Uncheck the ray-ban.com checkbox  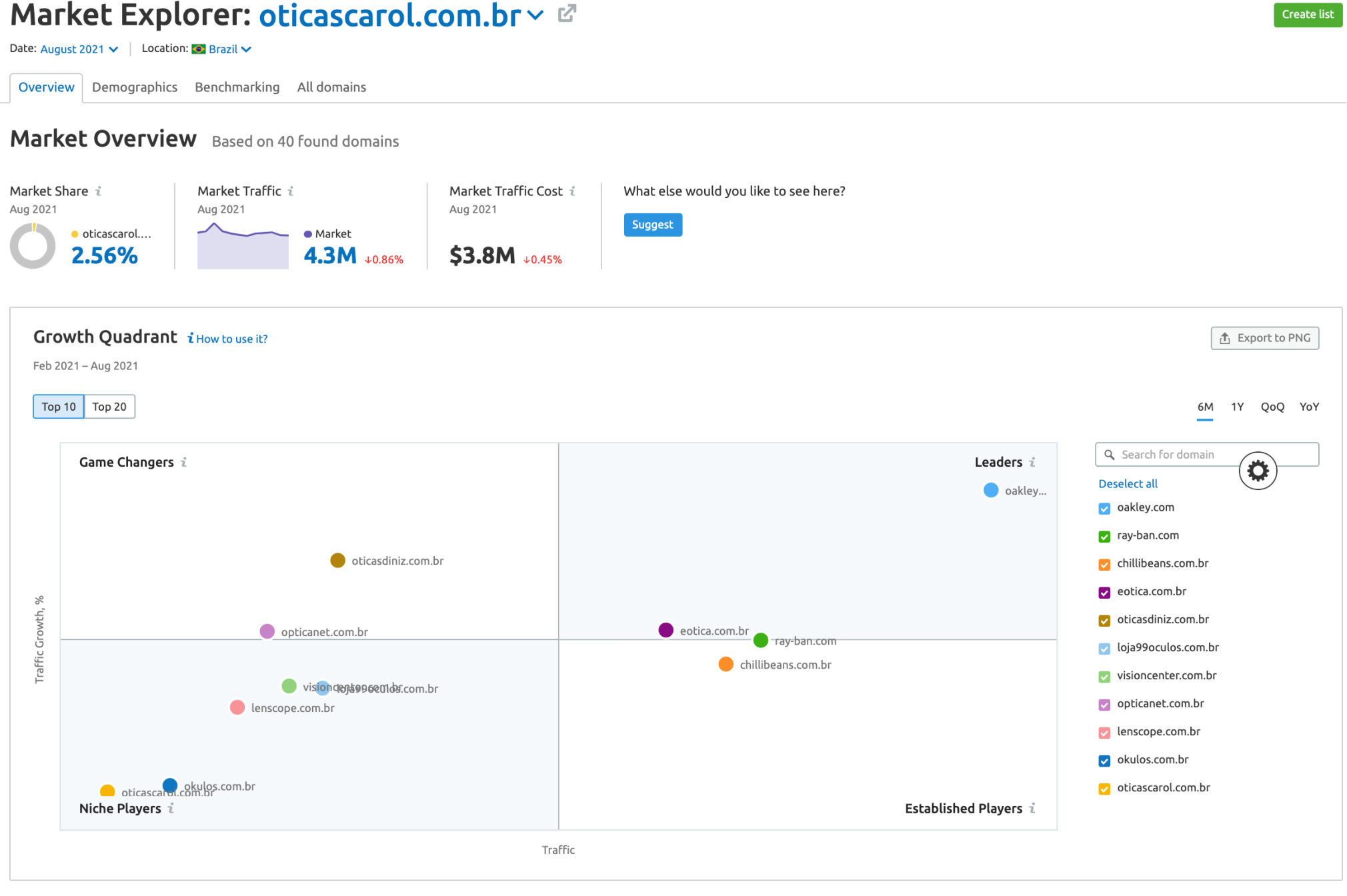tap(1104, 537)
